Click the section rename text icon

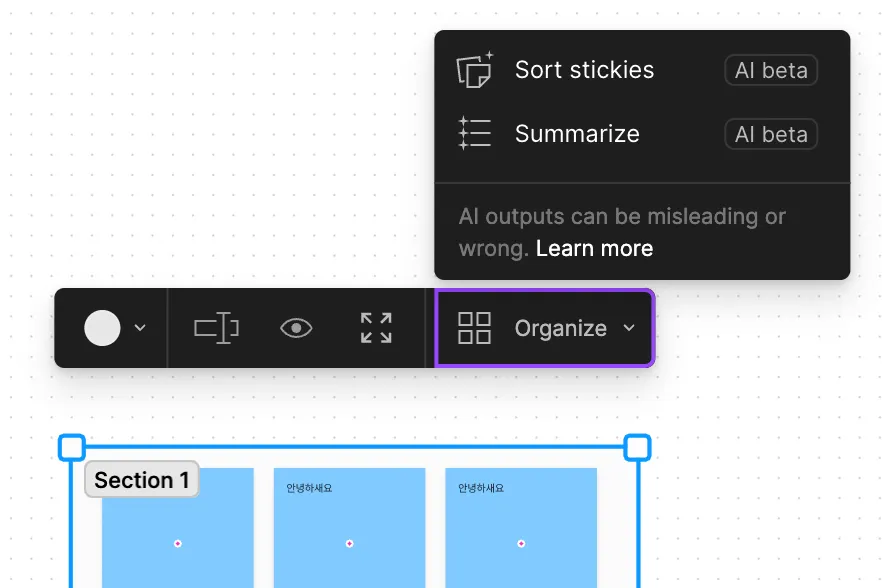216,328
